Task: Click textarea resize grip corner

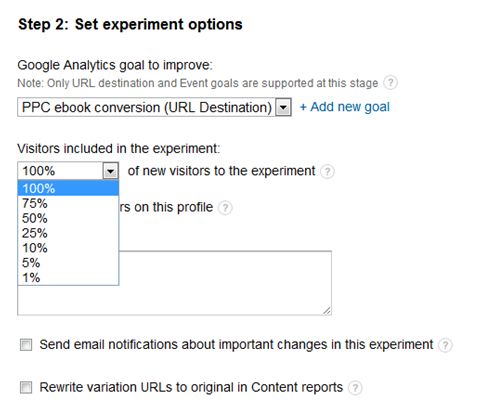Action: tap(327, 311)
